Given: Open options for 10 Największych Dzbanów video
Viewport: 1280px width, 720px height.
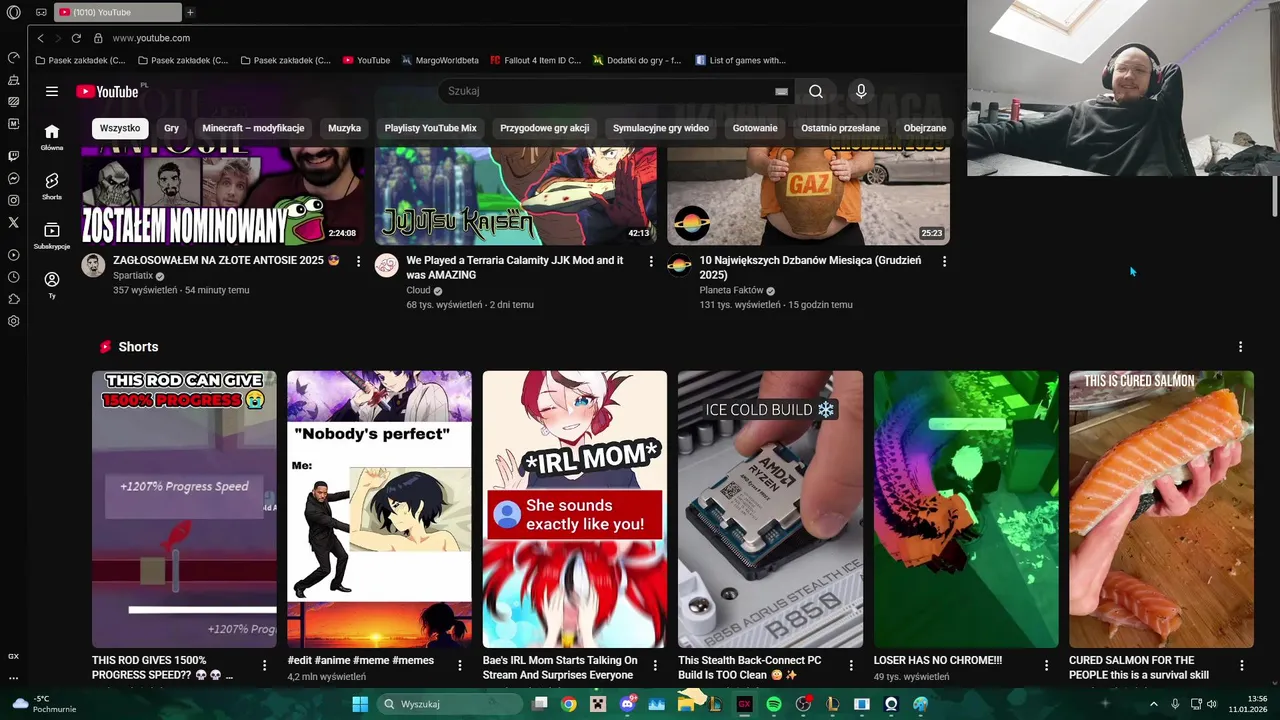Looking at the screenshot, I should click(x=944, y=261).
